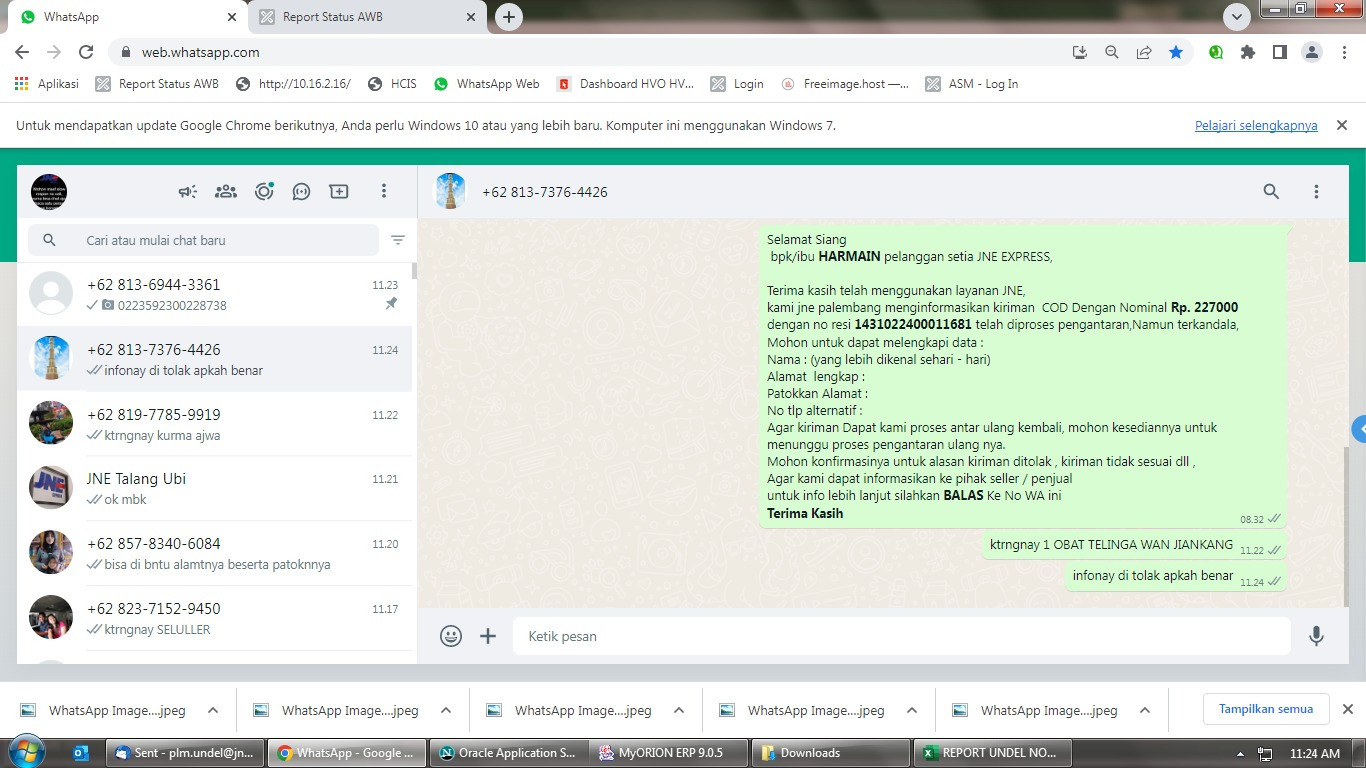Open the Status ring icon
Screen dimensions: 1366x768
pyautogui.click(x=264, y=191)
